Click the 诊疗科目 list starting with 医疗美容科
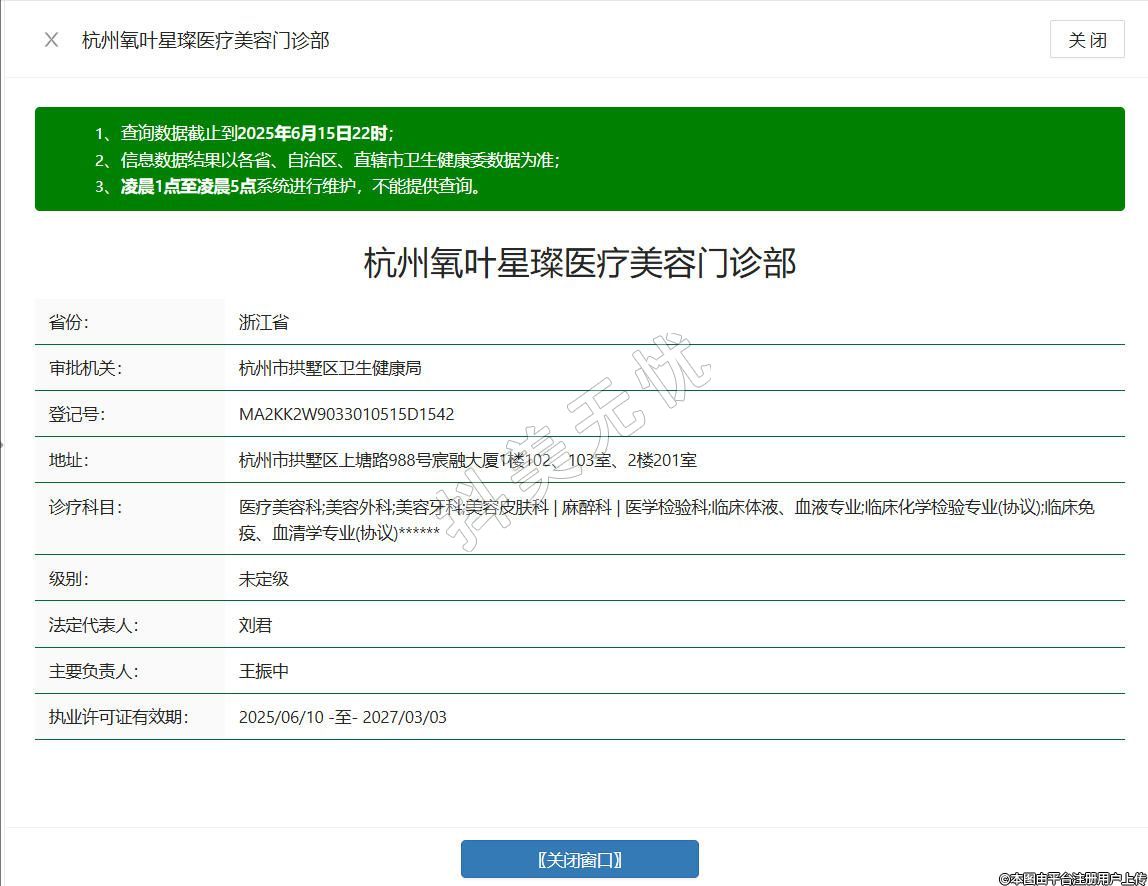 coord(665,519)
